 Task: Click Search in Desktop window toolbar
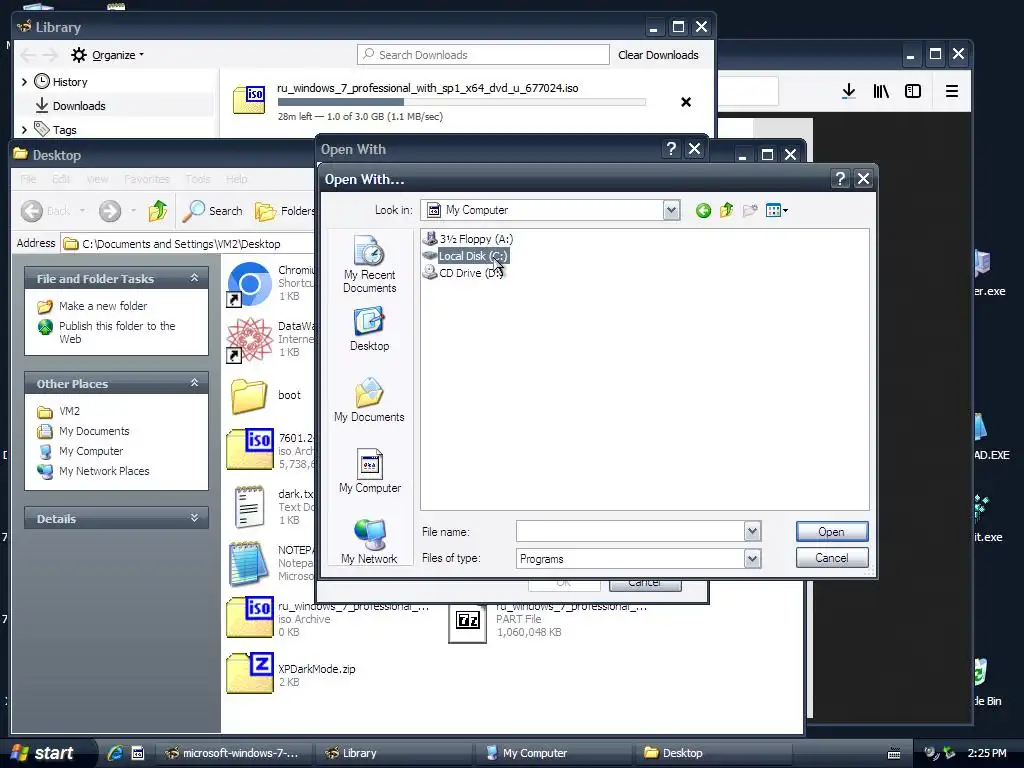[x=212, y=210]
